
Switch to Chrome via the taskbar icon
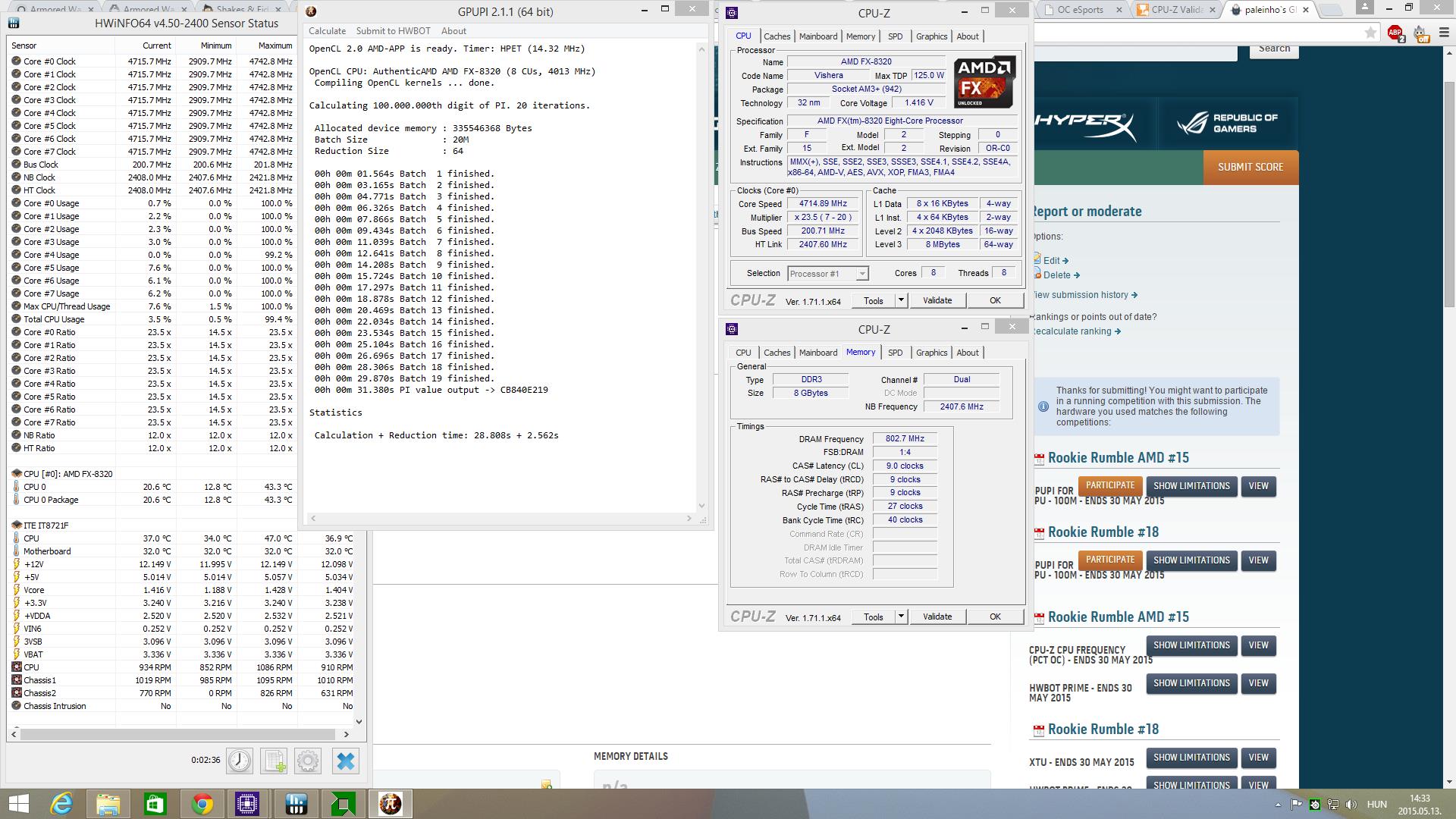tap(202, 804)
